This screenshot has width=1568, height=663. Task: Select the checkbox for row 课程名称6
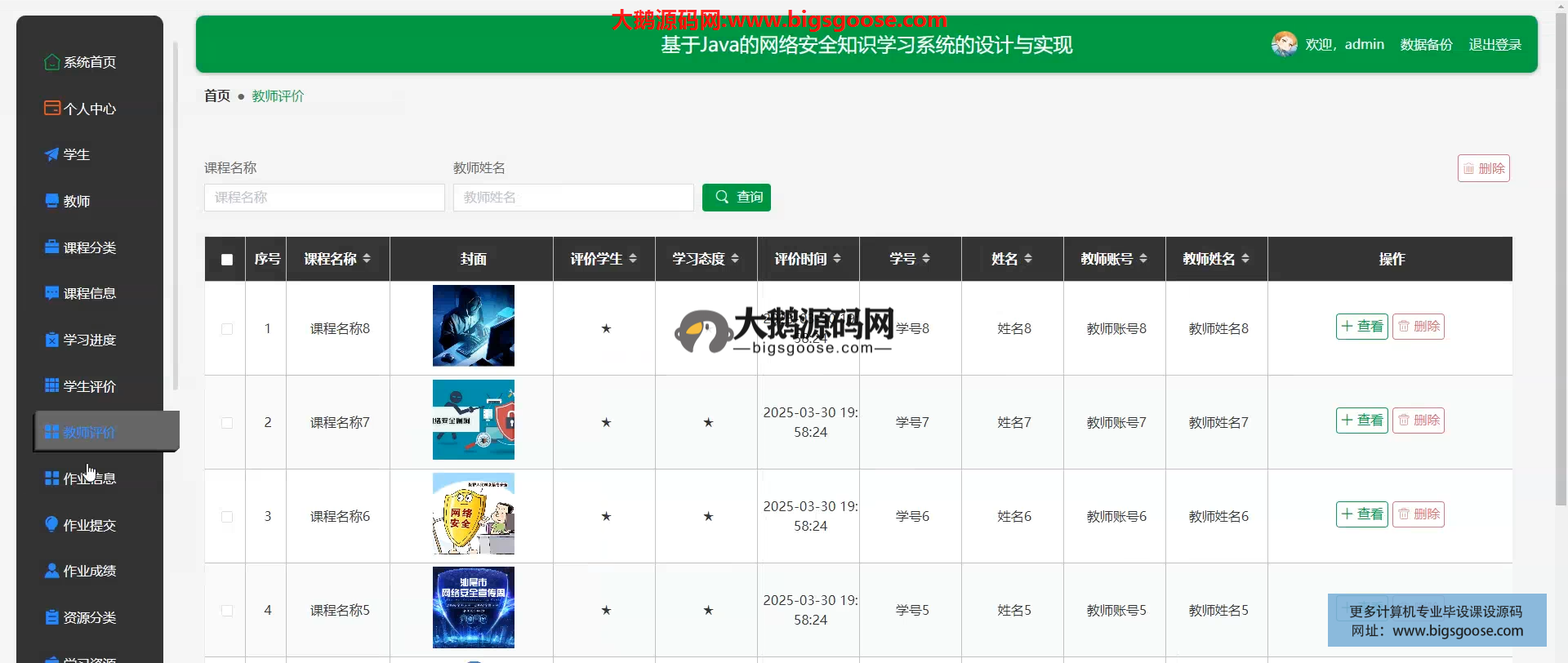[x=227, y=517]
